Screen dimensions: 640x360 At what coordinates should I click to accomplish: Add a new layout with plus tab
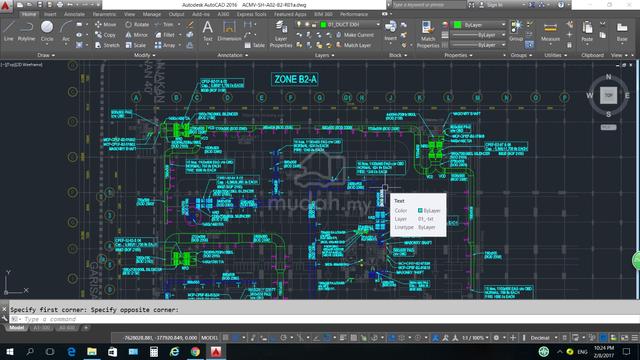[86, 328]
